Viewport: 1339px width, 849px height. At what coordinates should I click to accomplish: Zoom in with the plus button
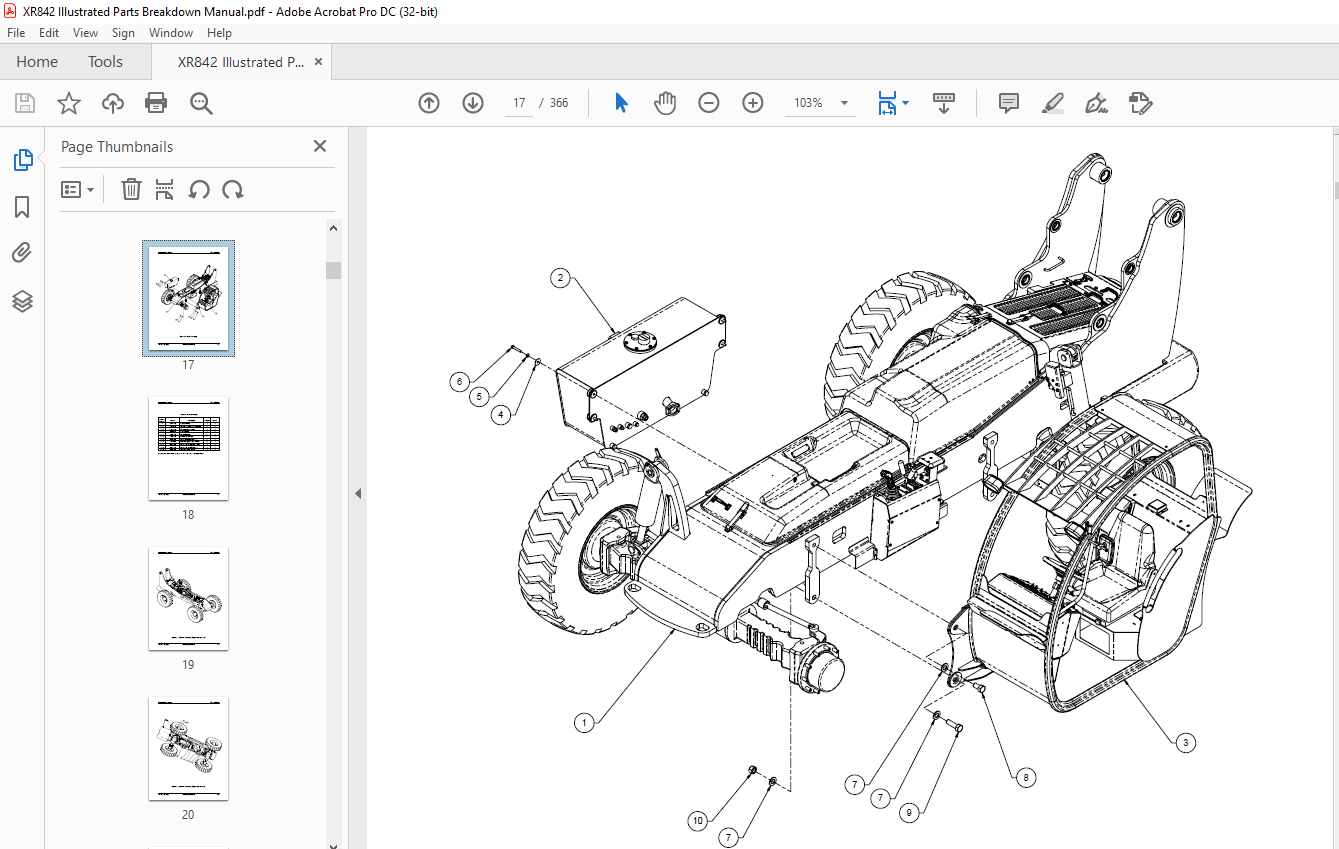(753, 103)
